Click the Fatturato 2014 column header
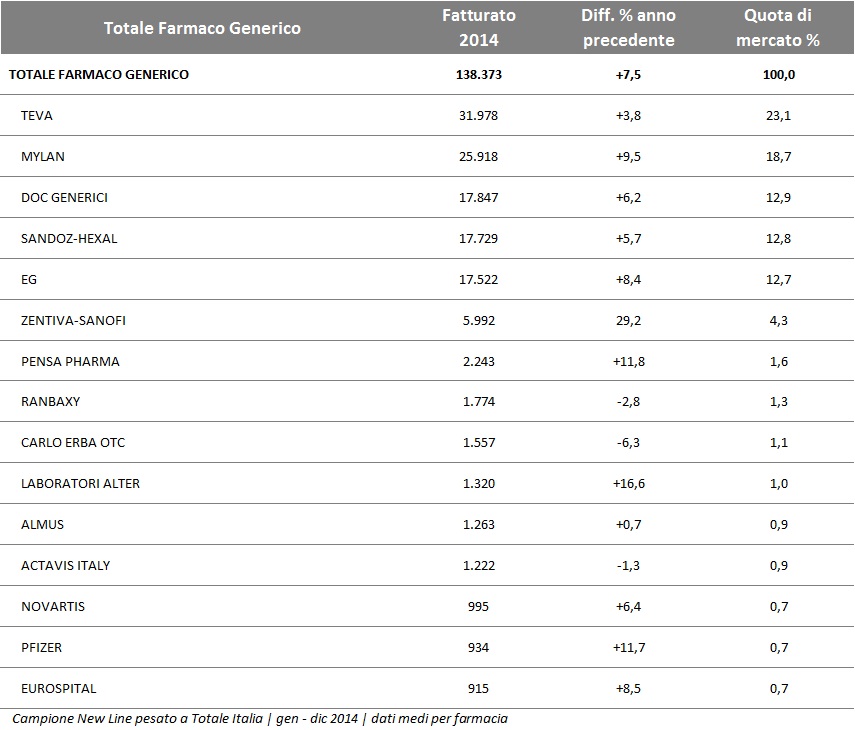The image size is (855, 730). [478, 28]
